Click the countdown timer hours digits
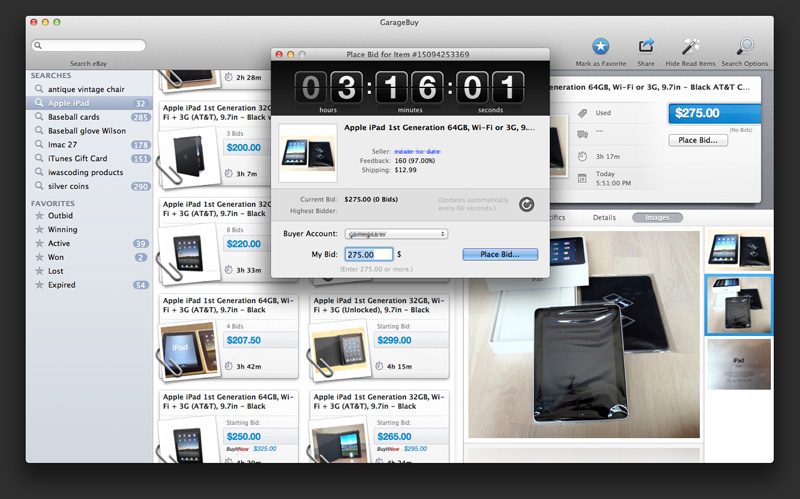The image size is (800, 499). tap(329, 87)
